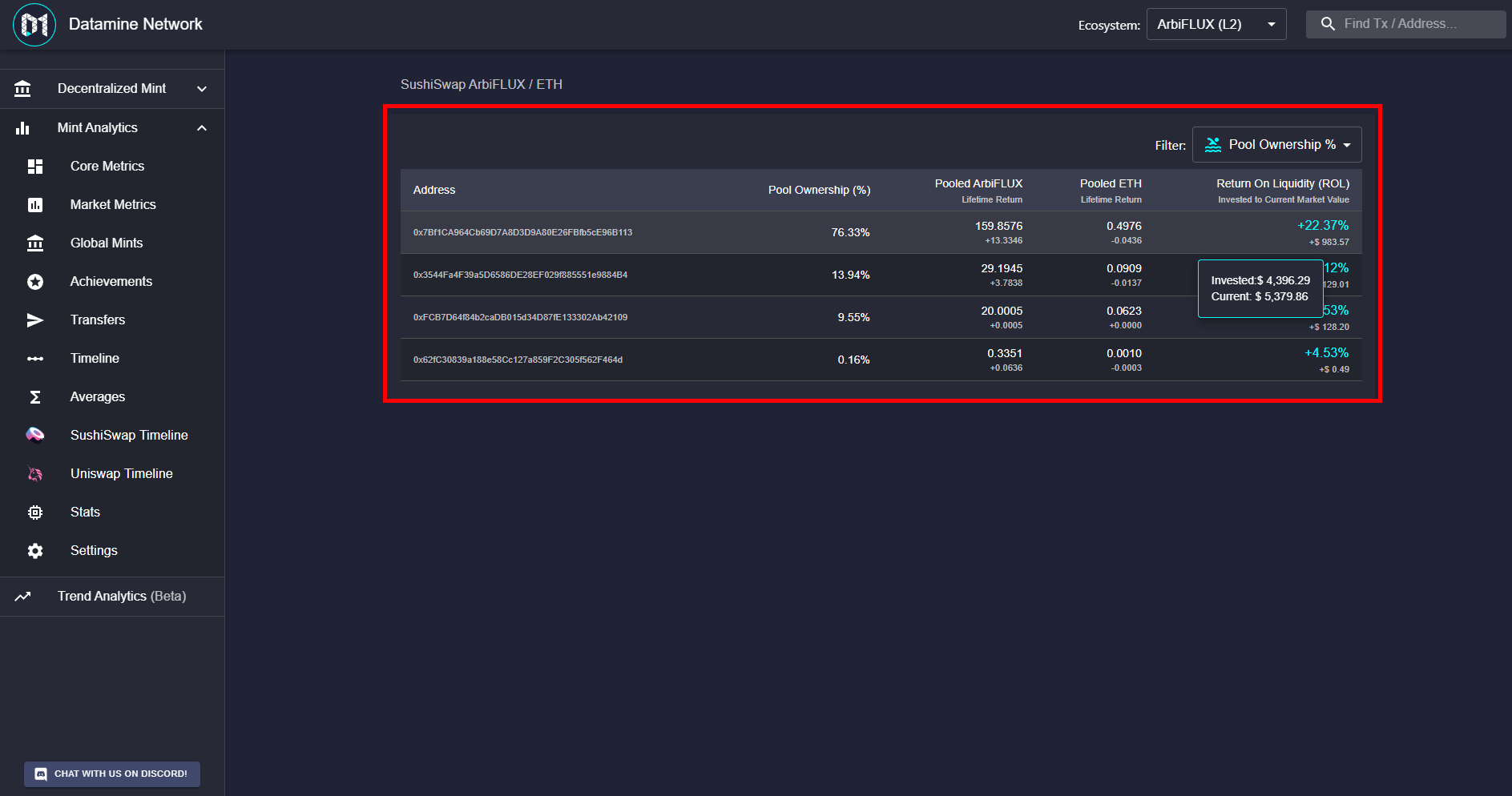Open the Pool Ownership % filter dropdown
Image resolution: width=1512 pixels, height=796 pixels.
[x=1276, y=145]
